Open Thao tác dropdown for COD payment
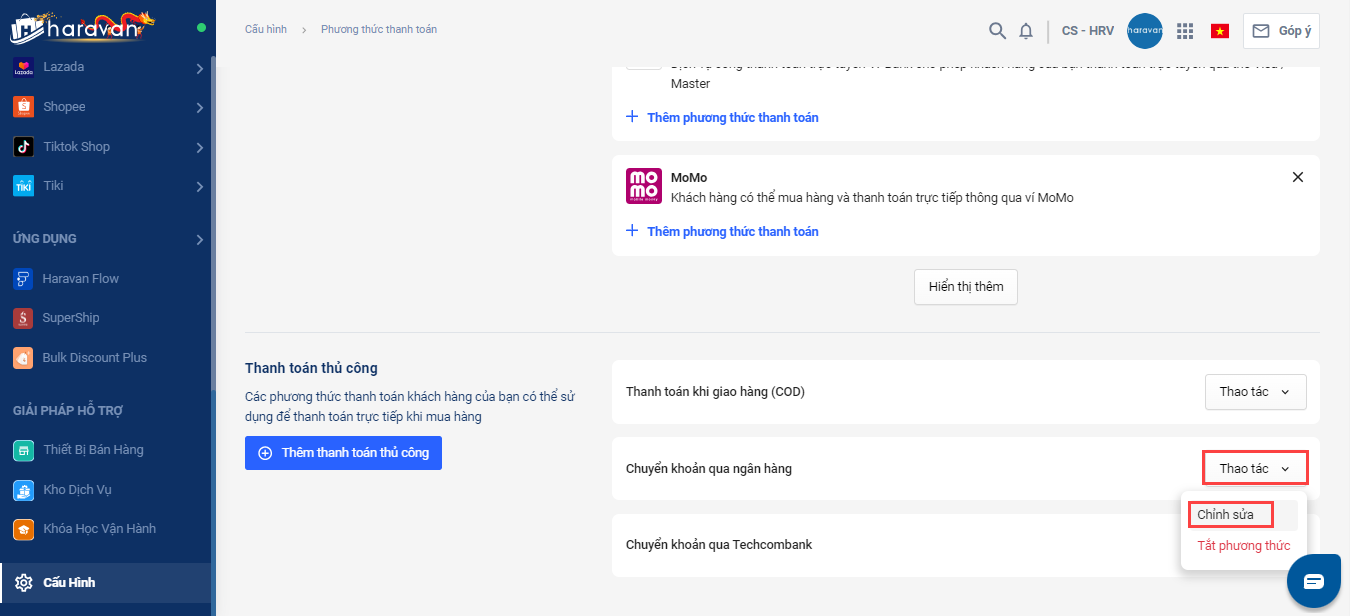1350x616 pixels. click(1255, 392)
